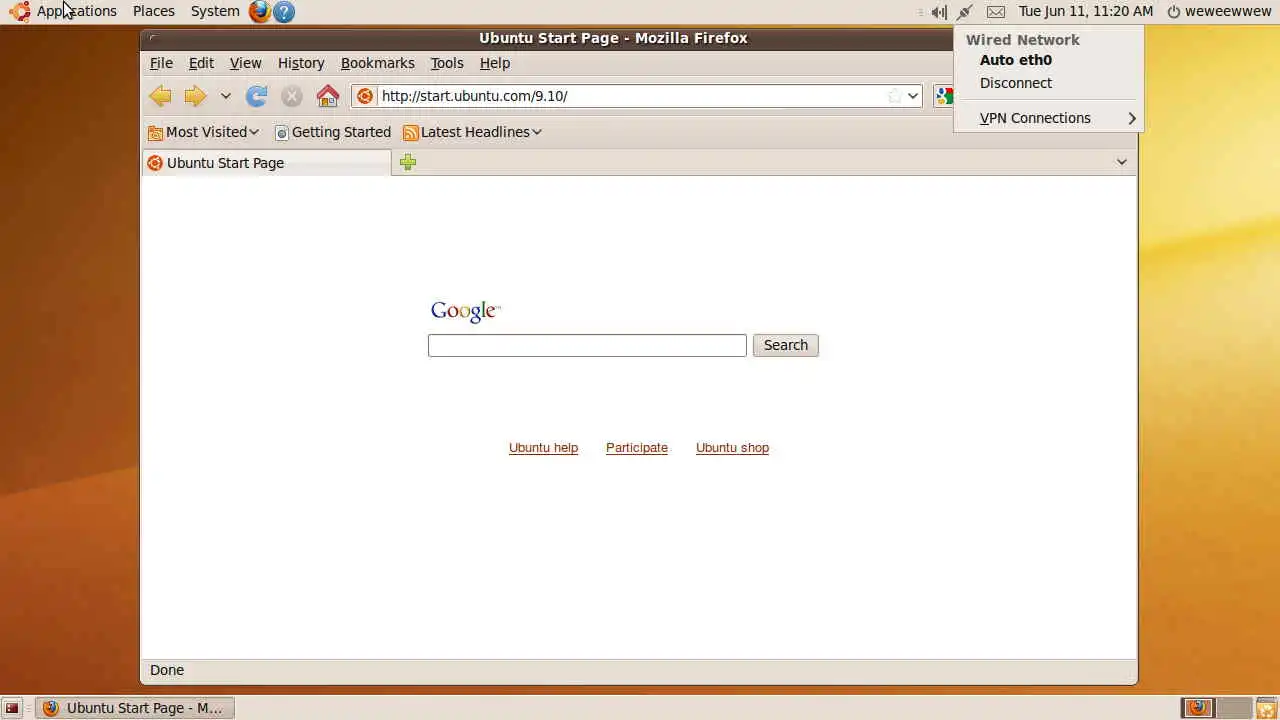Click the URL text in the address bar
The width and height of the screenshot is (1280, 720).
coord(474,96)
